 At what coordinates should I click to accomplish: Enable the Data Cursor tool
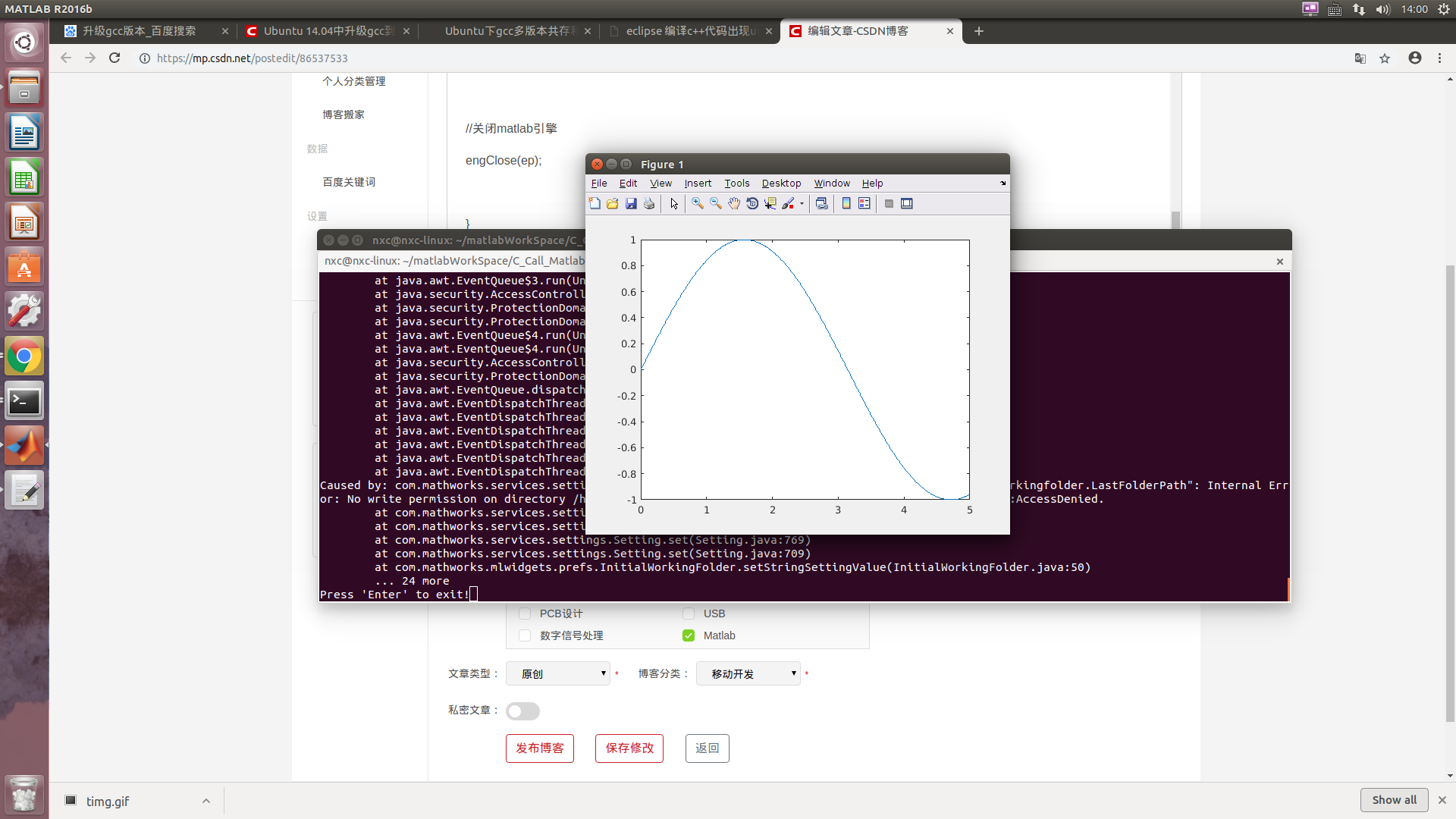770,203
